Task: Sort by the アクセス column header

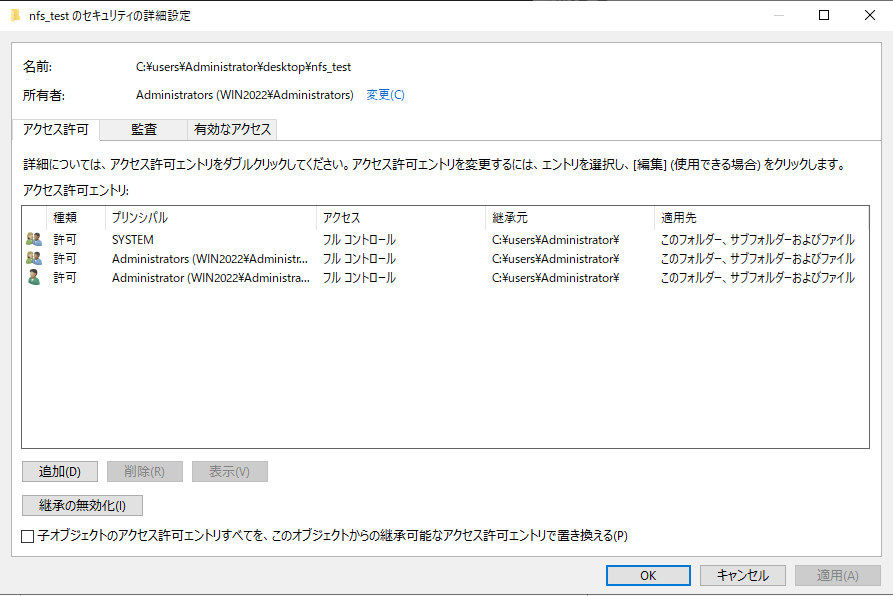Action: point(400,217)
